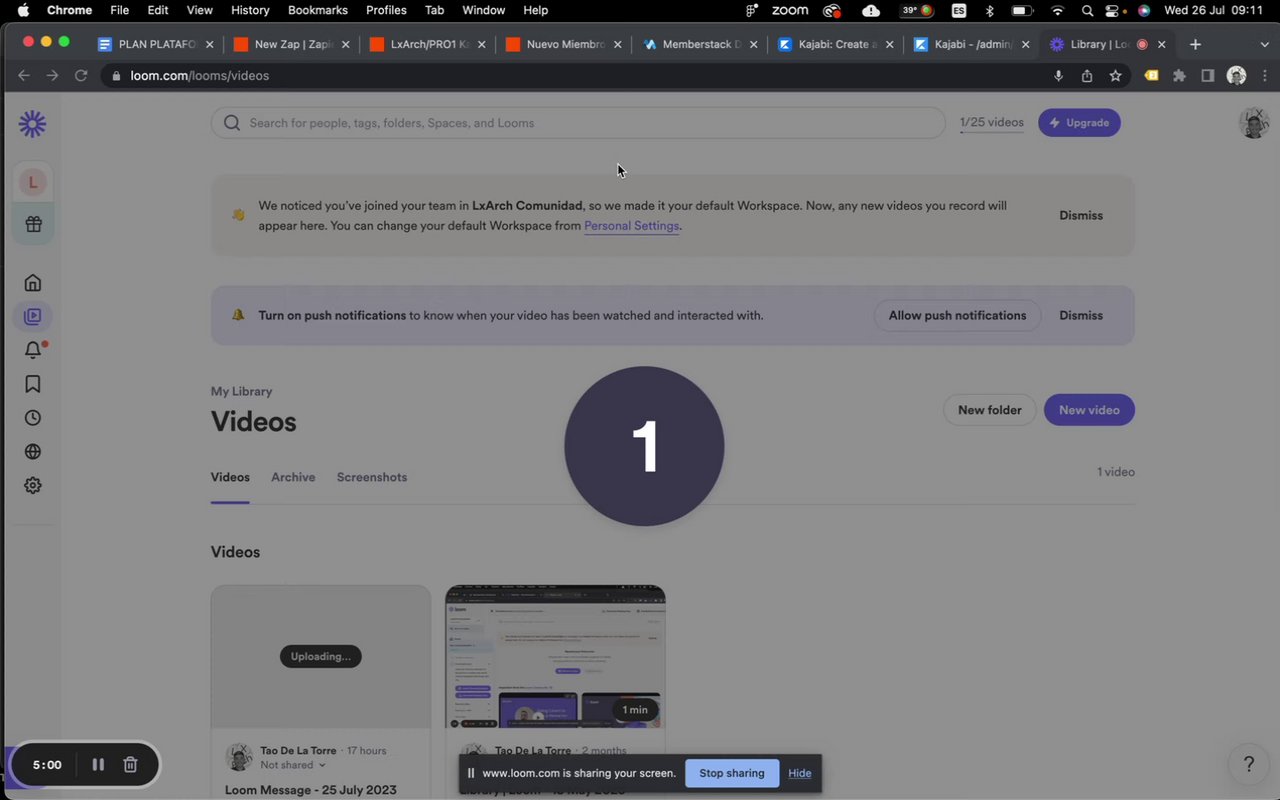The image size is (1280, 800).
Task: Dismiss the default Workspace notice
Action: coord(1081,215)
